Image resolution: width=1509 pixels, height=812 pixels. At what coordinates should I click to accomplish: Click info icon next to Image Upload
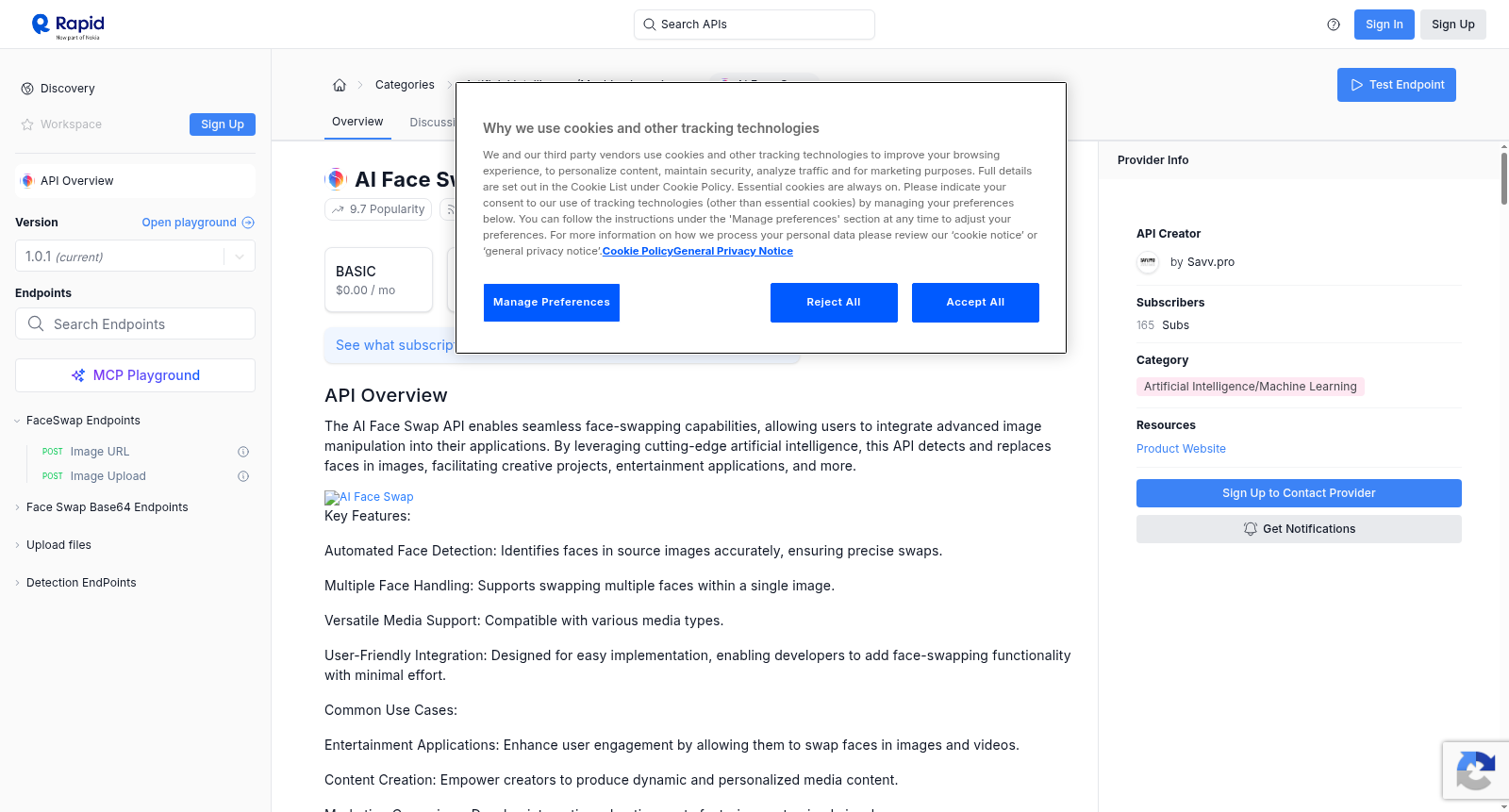(243, 476)
